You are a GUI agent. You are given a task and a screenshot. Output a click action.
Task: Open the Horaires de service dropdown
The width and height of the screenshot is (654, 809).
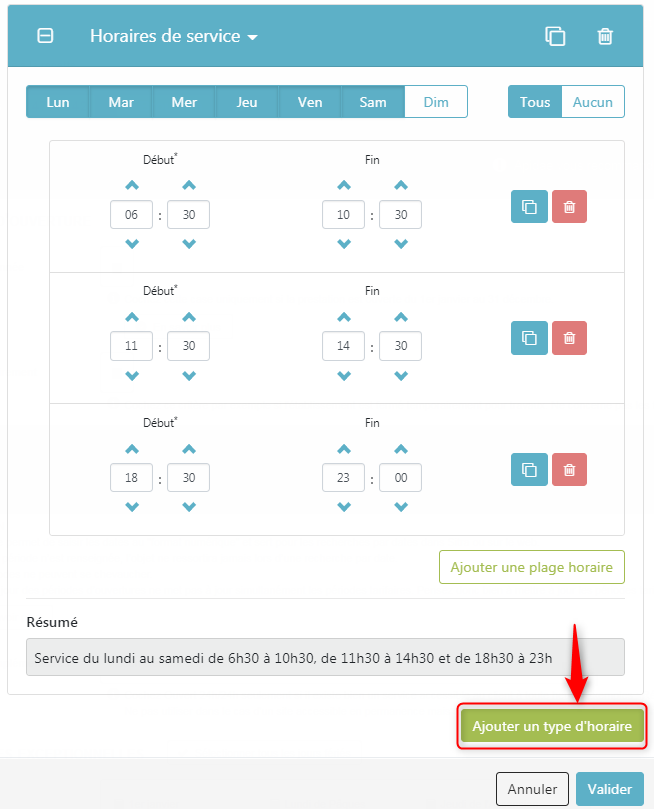click(x=174, y=36)
